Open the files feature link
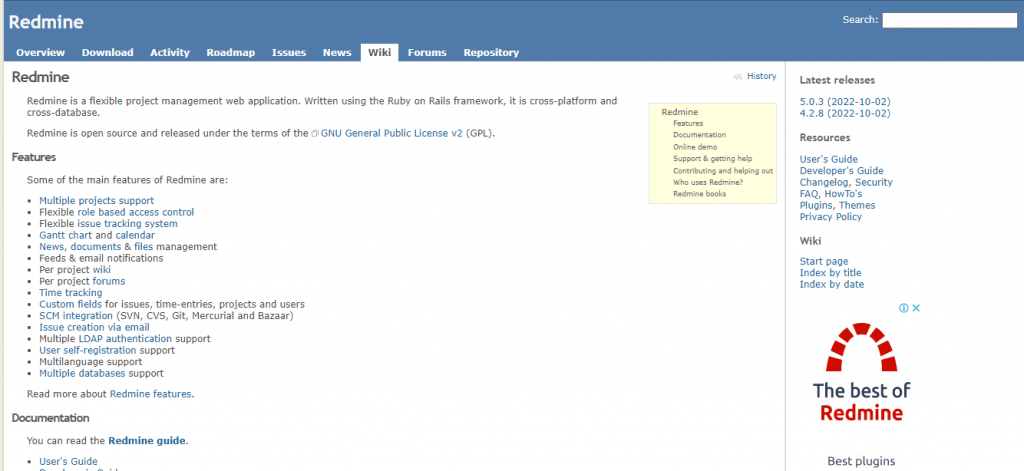The image size is (1024, 471). 144,247
